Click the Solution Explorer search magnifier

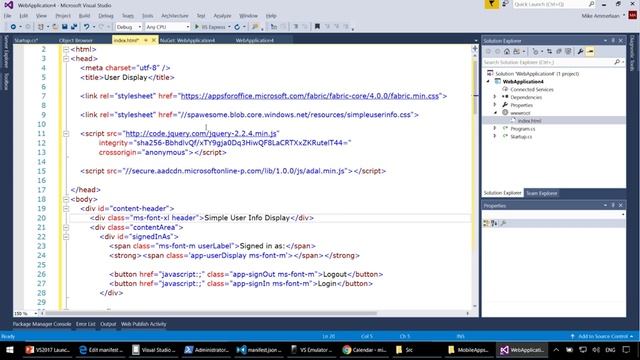(617, 62)
